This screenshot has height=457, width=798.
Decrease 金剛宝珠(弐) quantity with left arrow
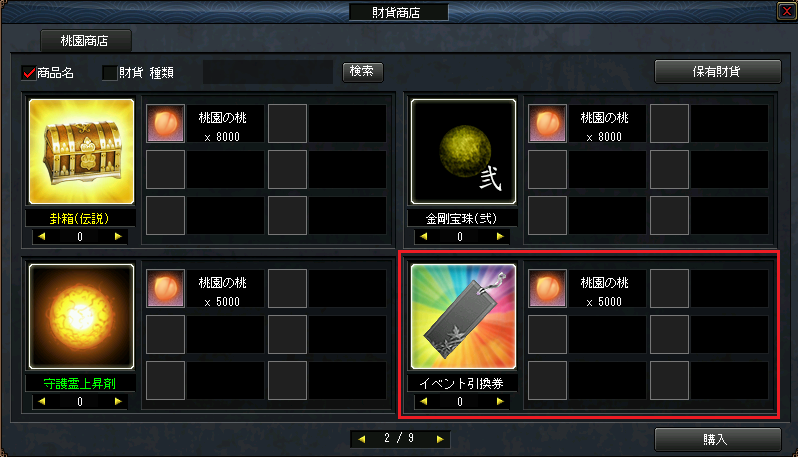[x=423, y=237]
